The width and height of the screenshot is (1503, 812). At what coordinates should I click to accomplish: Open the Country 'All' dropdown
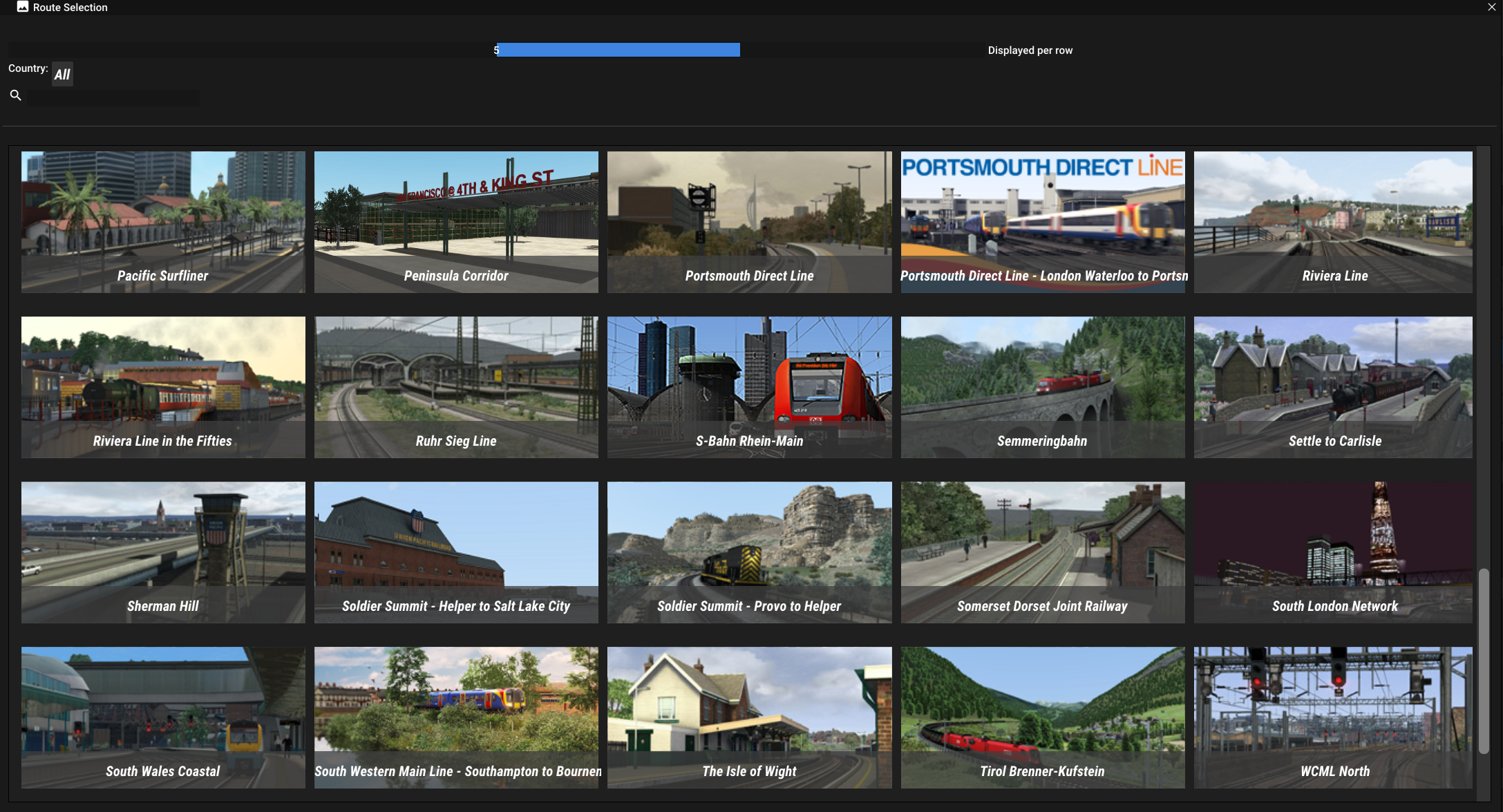(x=62, y=75)
